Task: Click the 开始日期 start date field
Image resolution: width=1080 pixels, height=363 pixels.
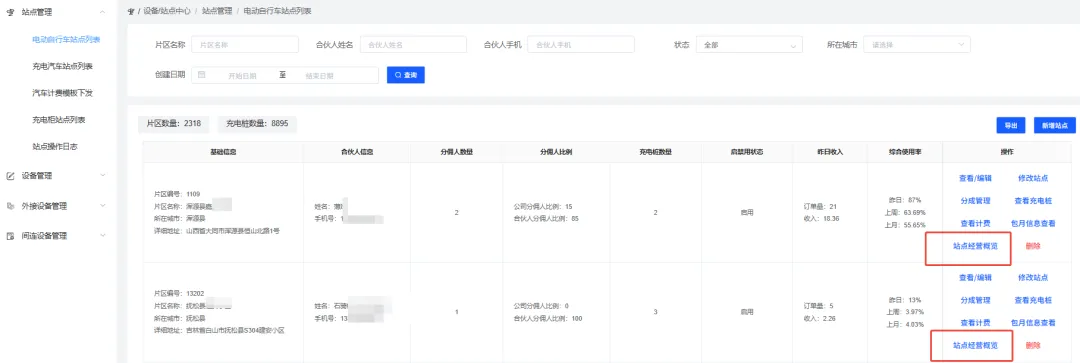Action: tap(242, 75)
